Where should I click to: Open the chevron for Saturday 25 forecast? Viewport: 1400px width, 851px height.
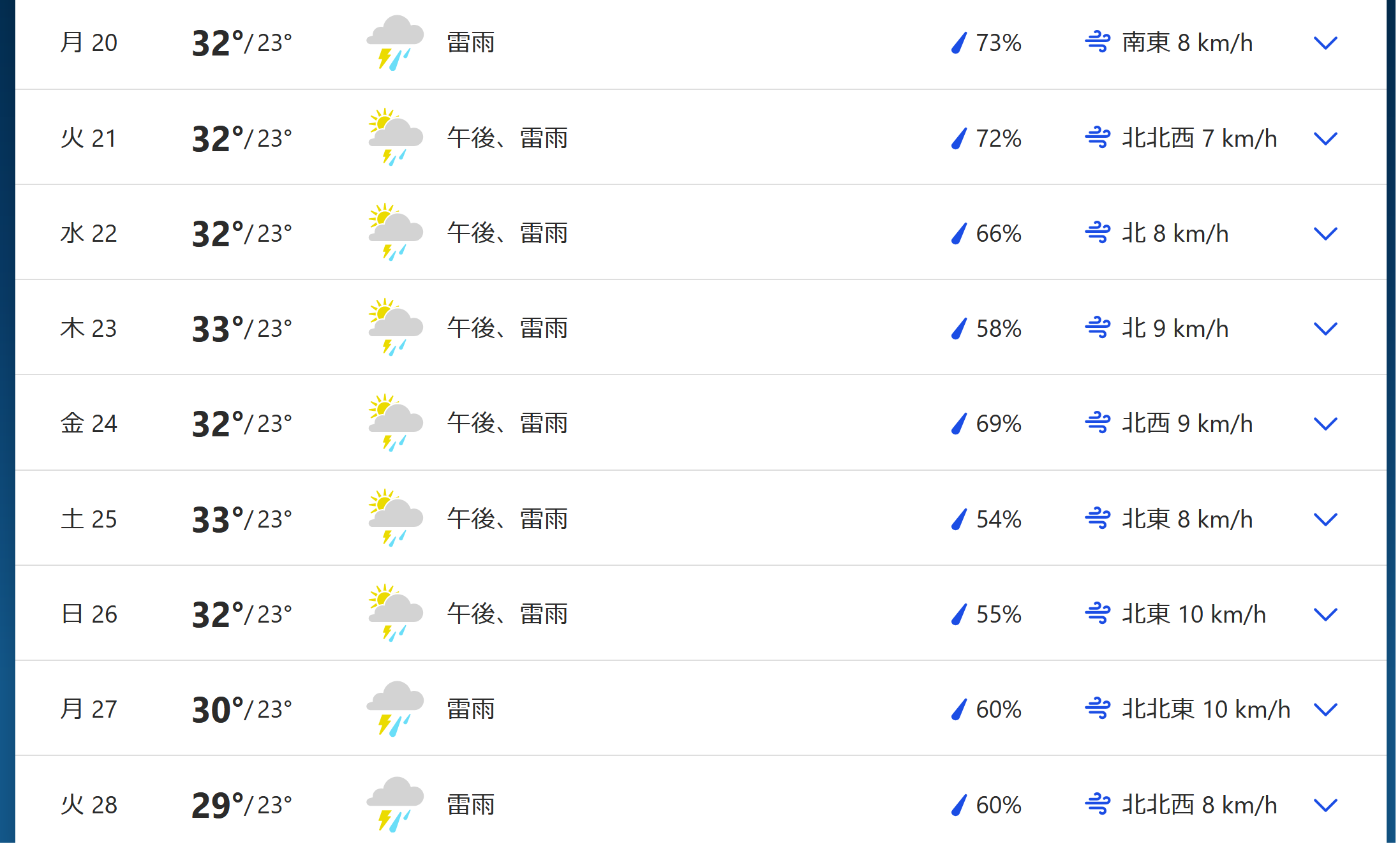1325,520
